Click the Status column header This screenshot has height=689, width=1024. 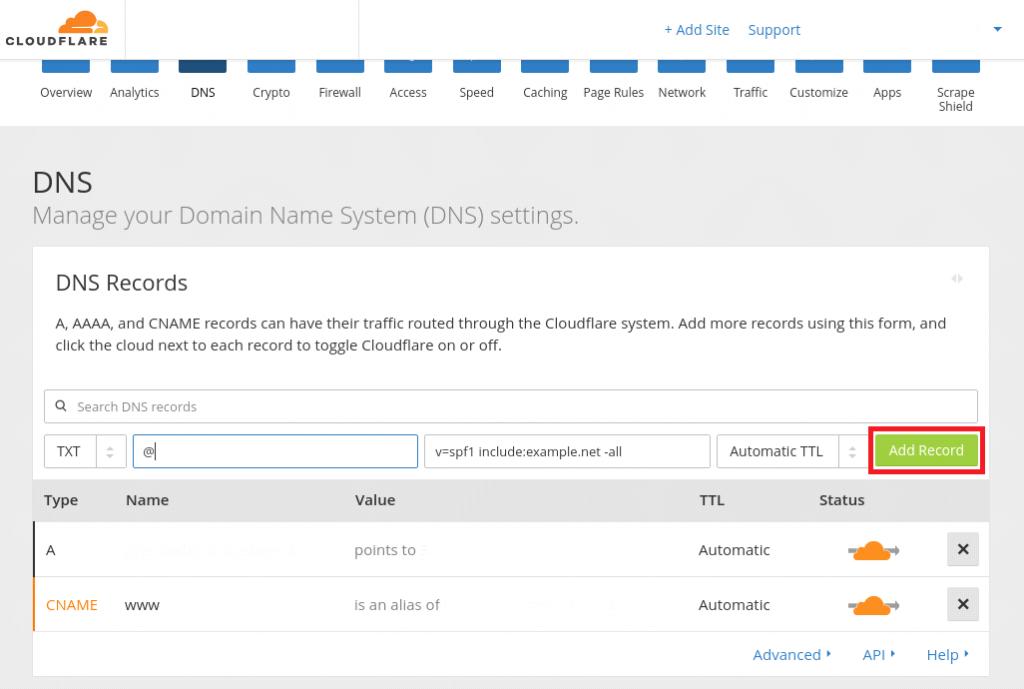842,500
